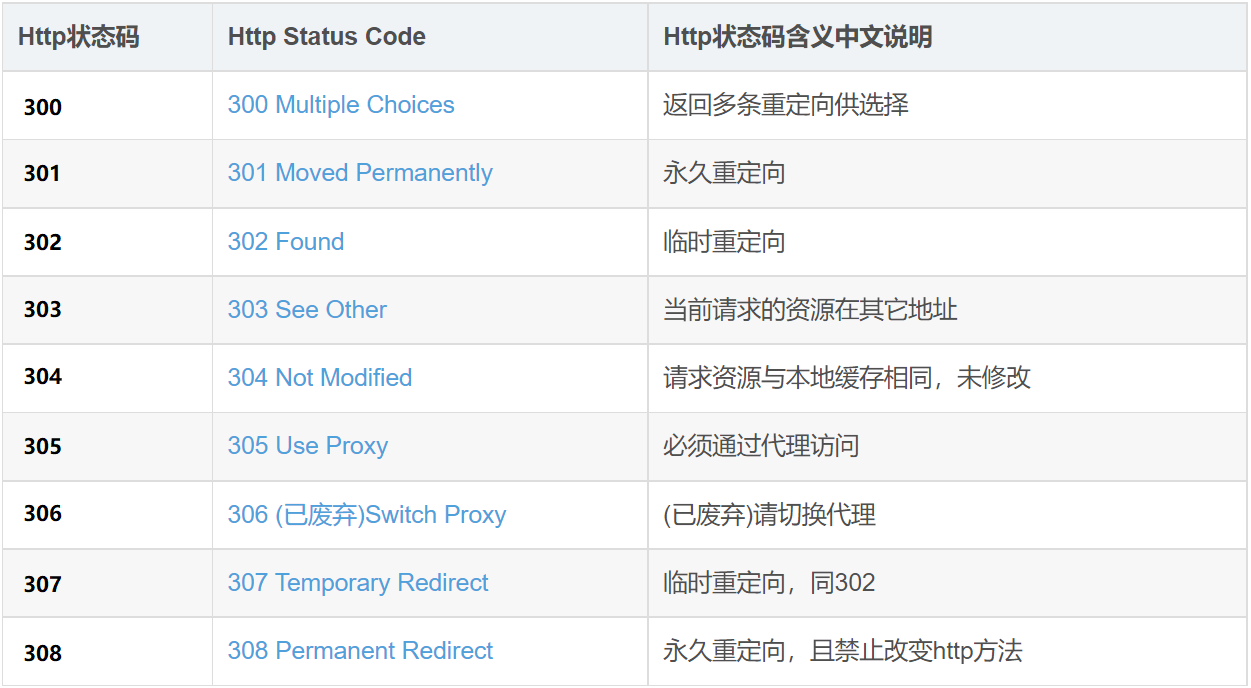This screenshot has height=688, width=1251.
Task: Click the (已废弃)请切换代理 description cell
Action: tap(769, 515)
